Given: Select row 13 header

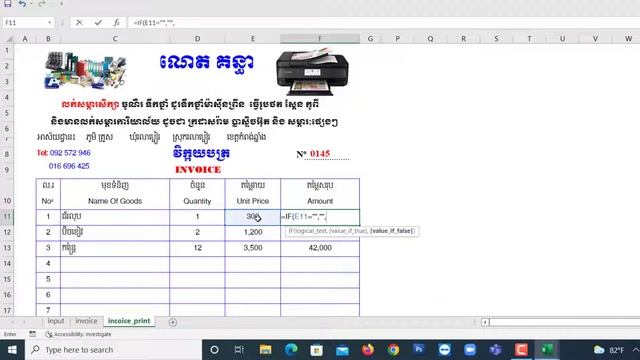Looking at the screenshot, I should click(7, 248).
